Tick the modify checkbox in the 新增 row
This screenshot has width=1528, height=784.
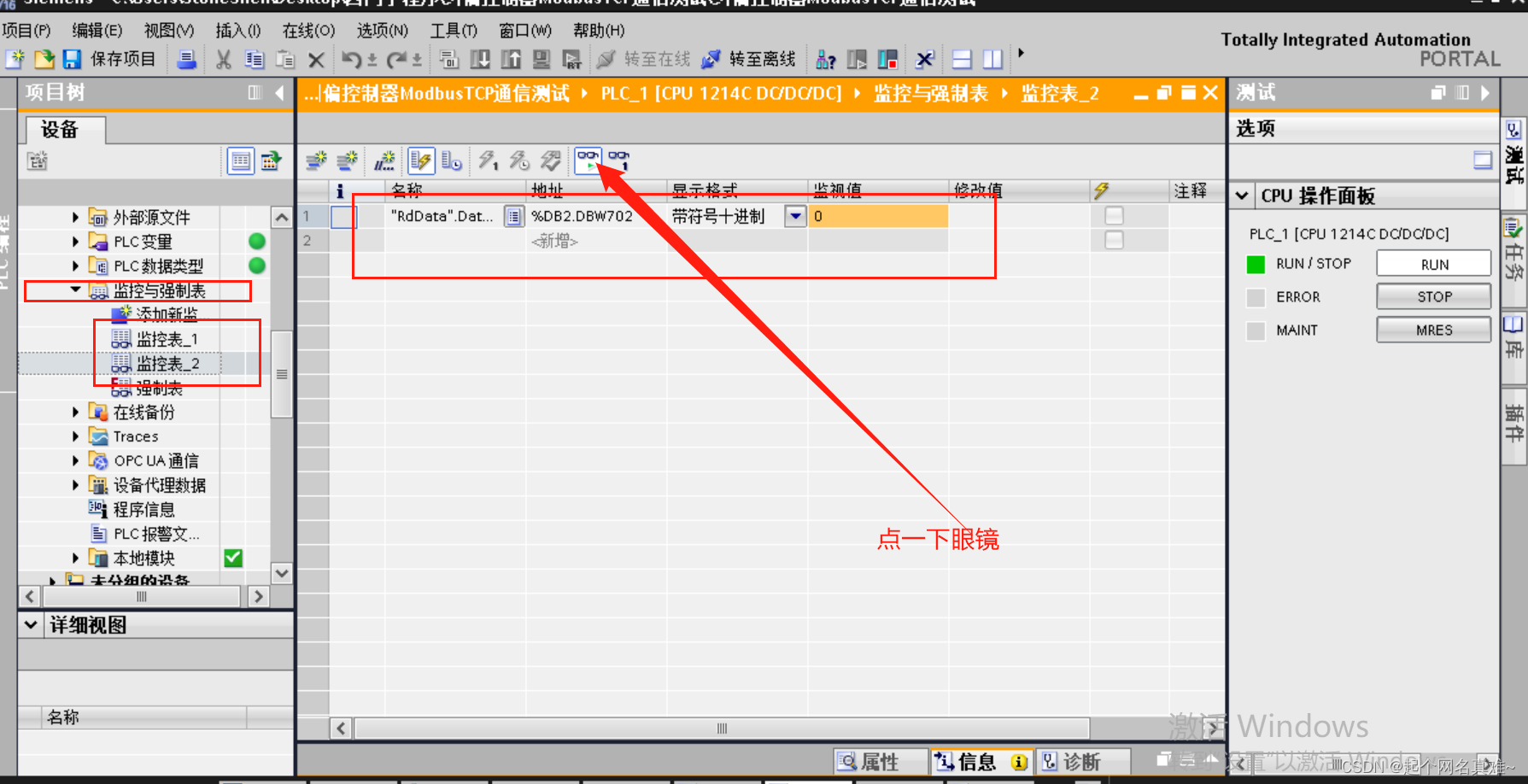tap(1114, 241)
